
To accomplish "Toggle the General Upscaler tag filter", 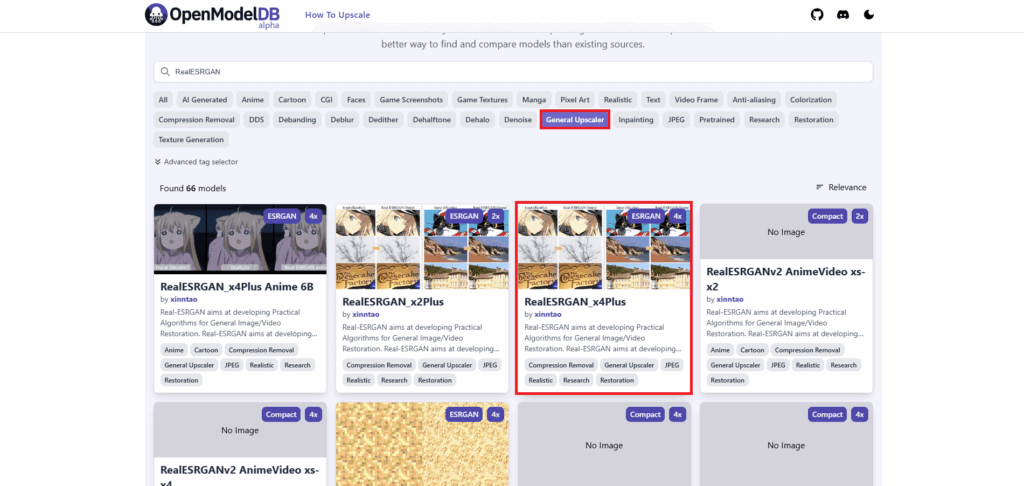I will tap(575, 120).
